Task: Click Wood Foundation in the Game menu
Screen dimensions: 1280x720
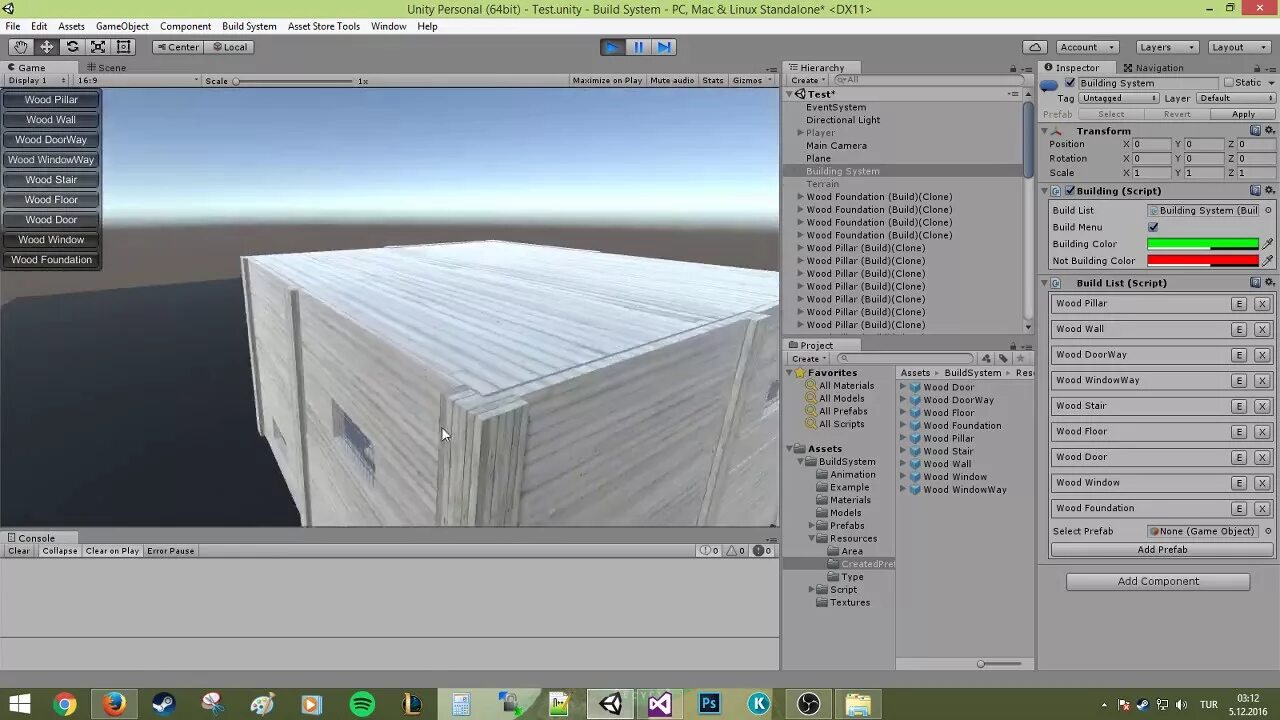Action: coord(51,260)
